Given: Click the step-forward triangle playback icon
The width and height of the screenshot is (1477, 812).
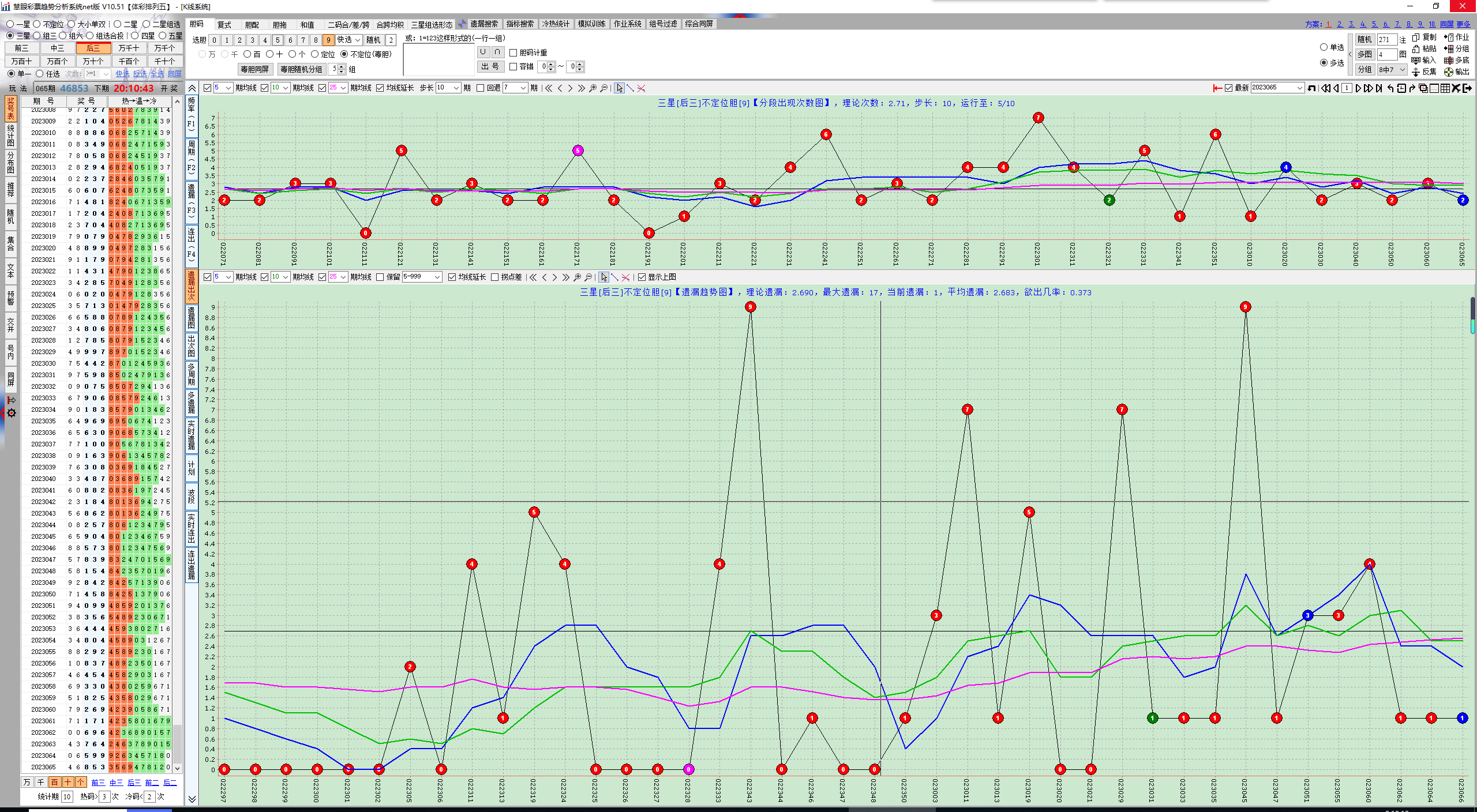Looking at the screenshot, I should (x=1358, y=88).
